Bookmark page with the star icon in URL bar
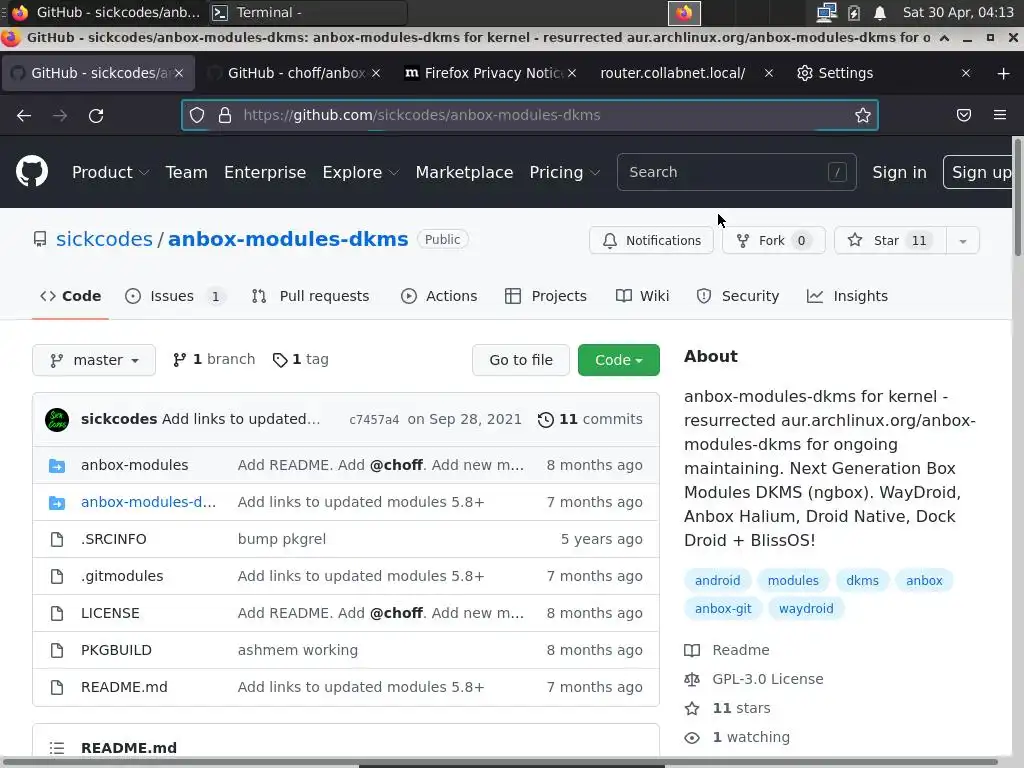Image resolution: width=1024 pixels, height=768 pixels. [x=863, y=116]
